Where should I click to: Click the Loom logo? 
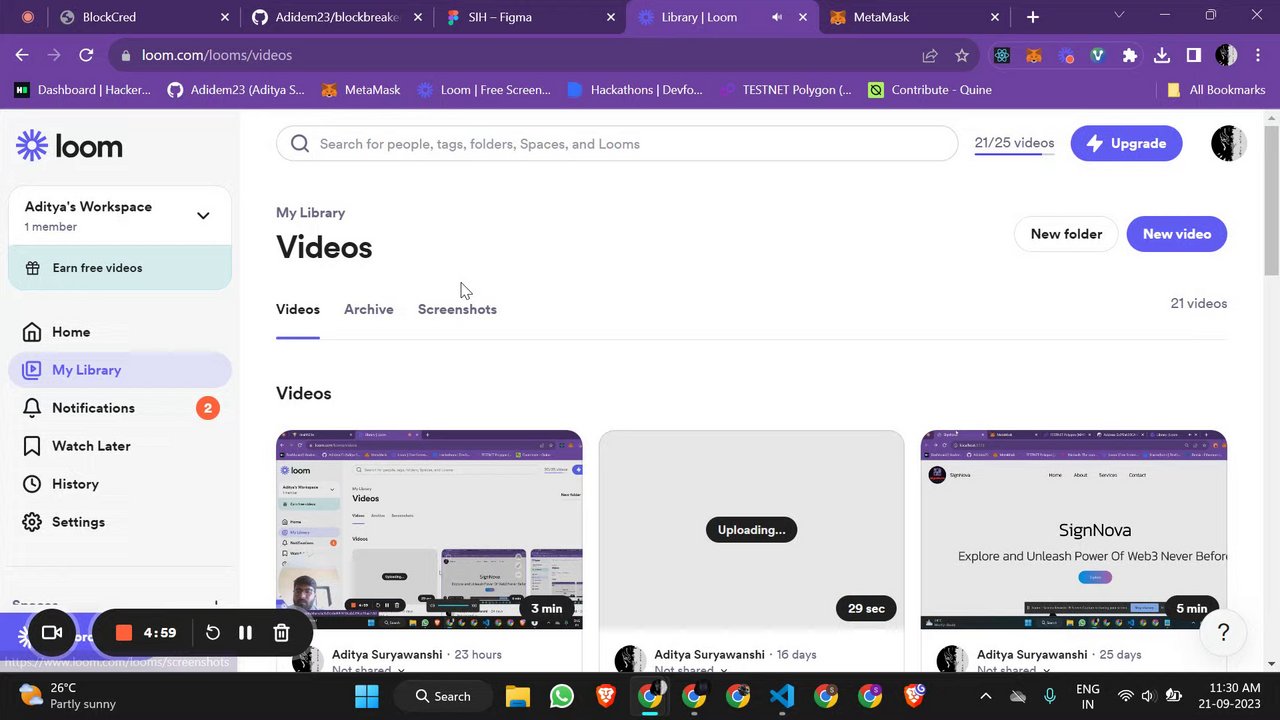[69, 146]
